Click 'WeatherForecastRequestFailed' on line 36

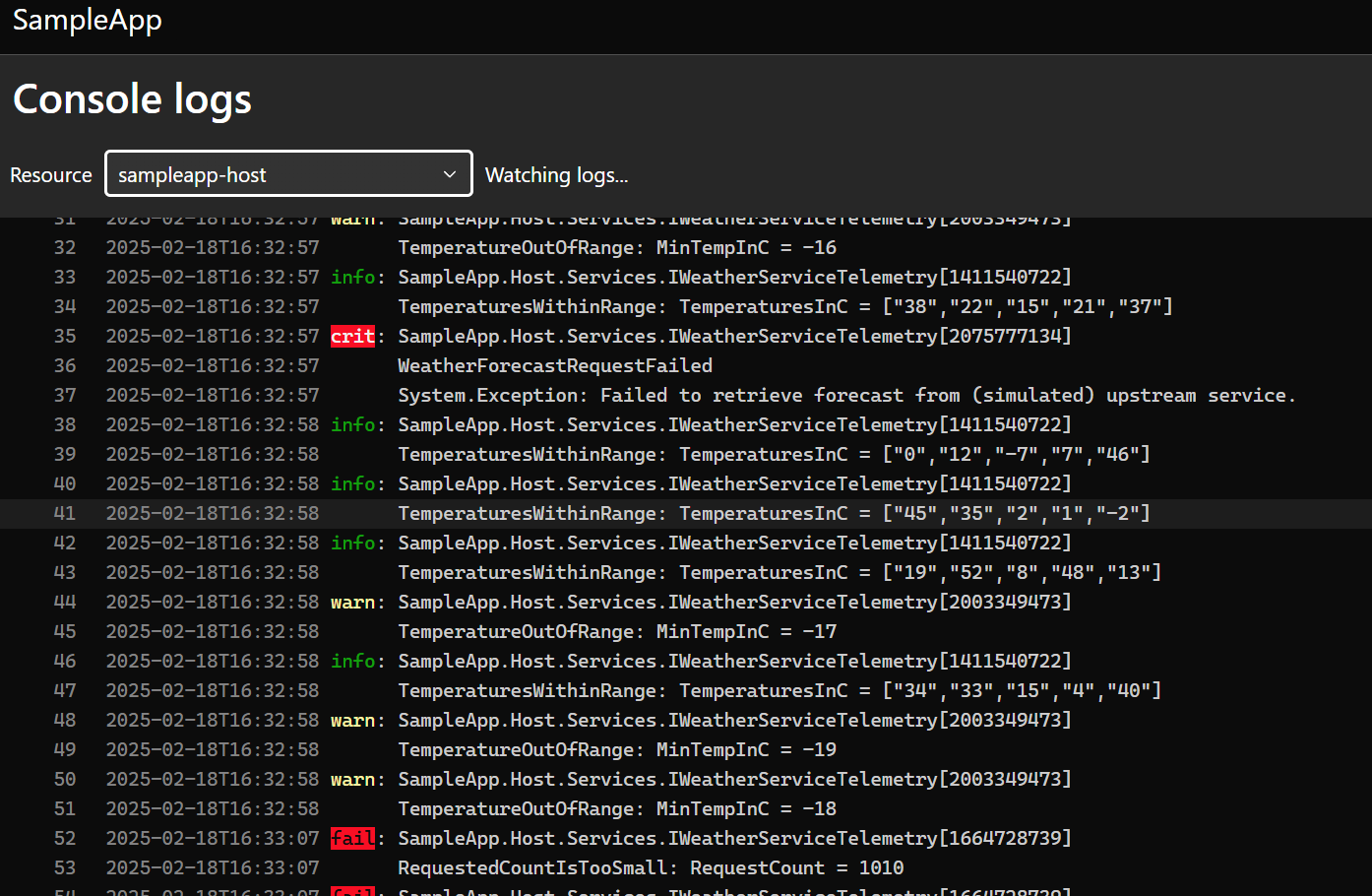tap(555, 365)
